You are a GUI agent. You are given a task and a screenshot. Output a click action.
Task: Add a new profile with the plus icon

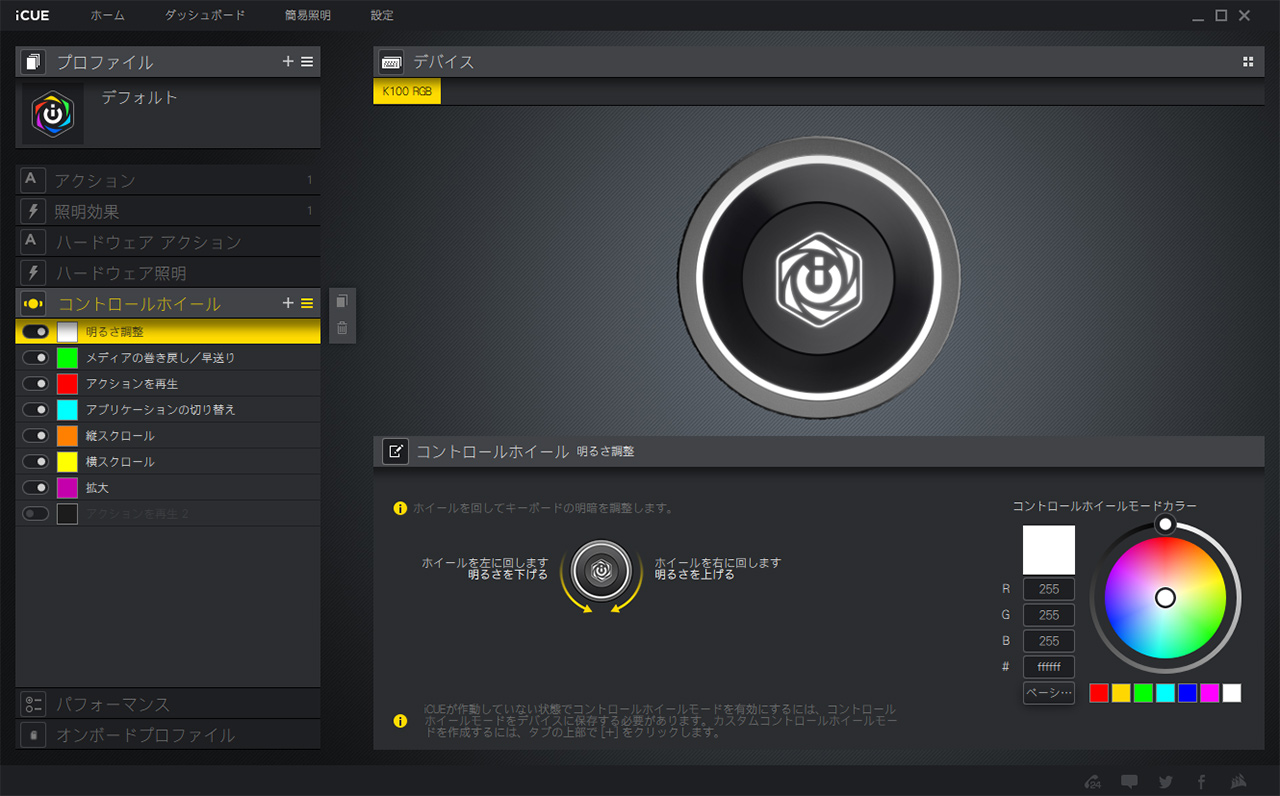(x=288, y=62)
